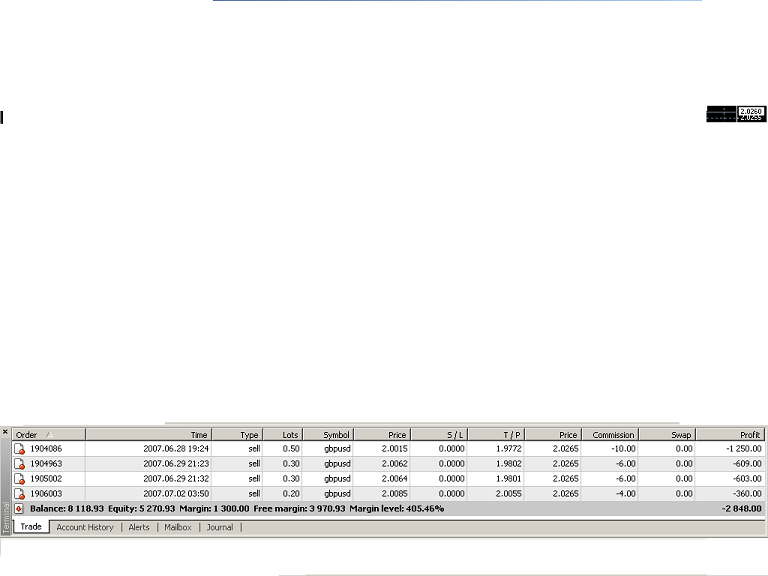Viewport: 768px width, 576px height.
Task: Click open price 2.0064
Action: (x=394, y=479)
